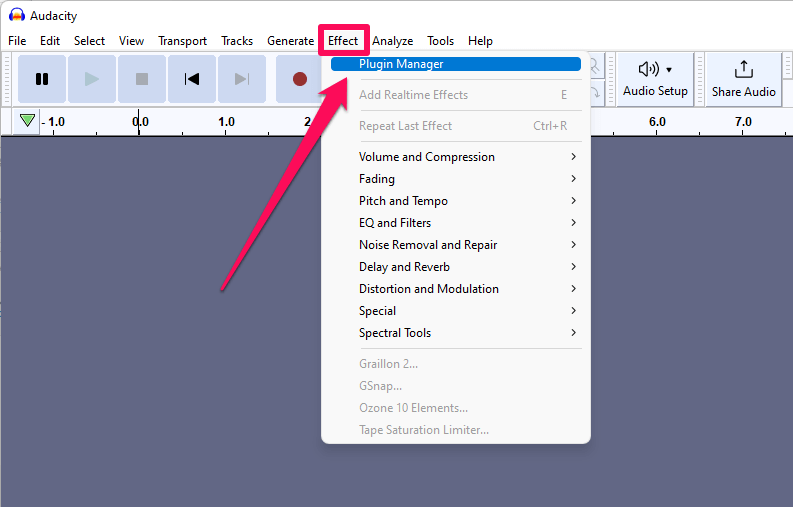Select Ozone 10 Elements plugin entry
793x507 pixels.
pos(456,408)
